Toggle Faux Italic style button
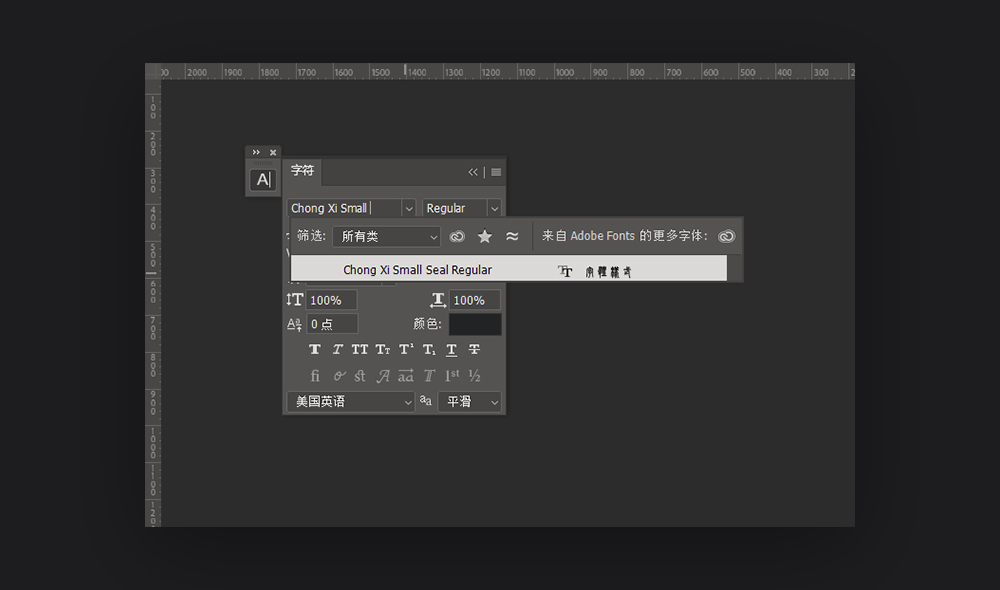The height and width of the screenshot is (590, 1000). [337, 350]
